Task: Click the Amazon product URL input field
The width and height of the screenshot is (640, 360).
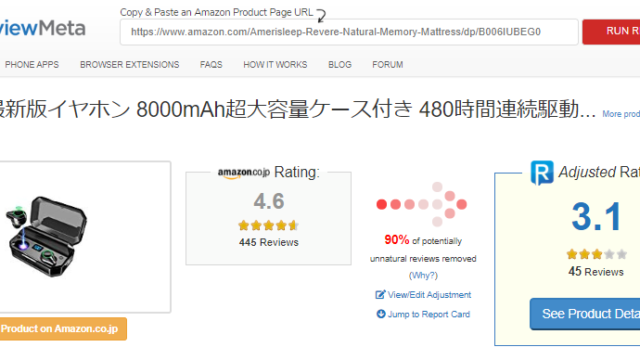Action: coord(349,32)
